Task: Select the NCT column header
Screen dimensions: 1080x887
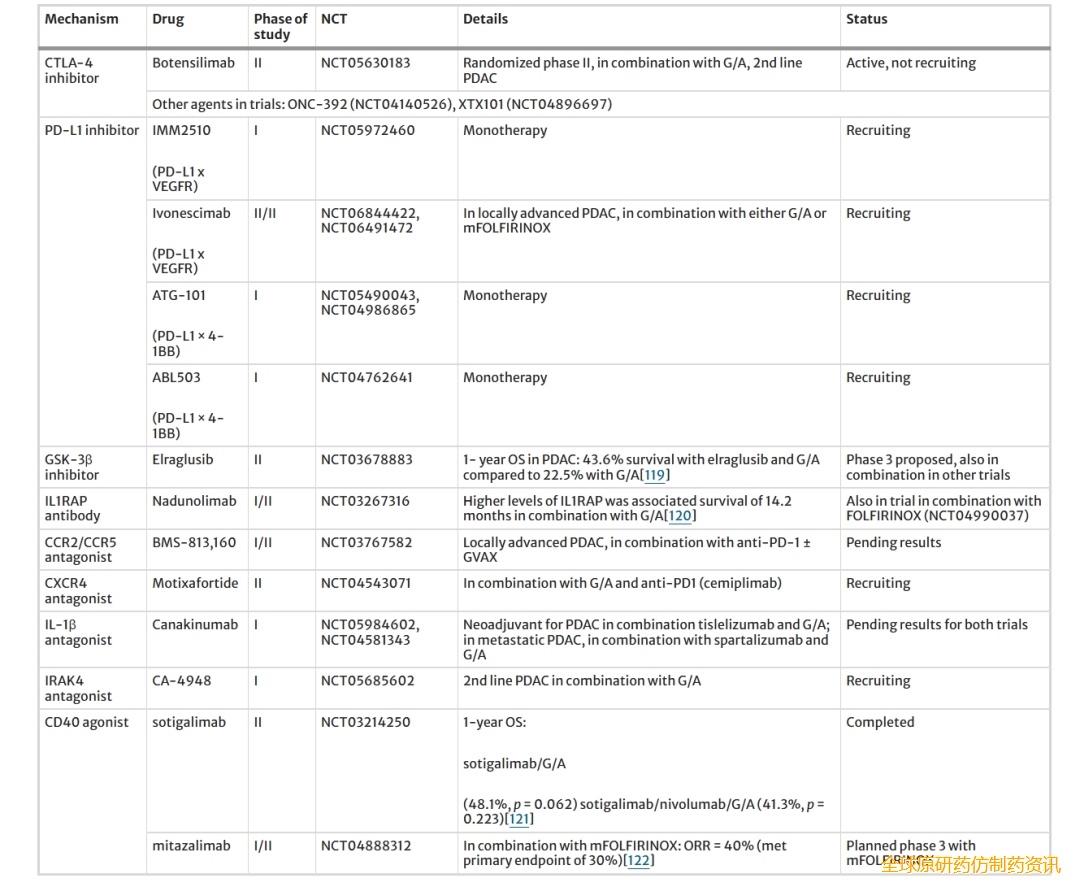Action: (x=334, y=19)
